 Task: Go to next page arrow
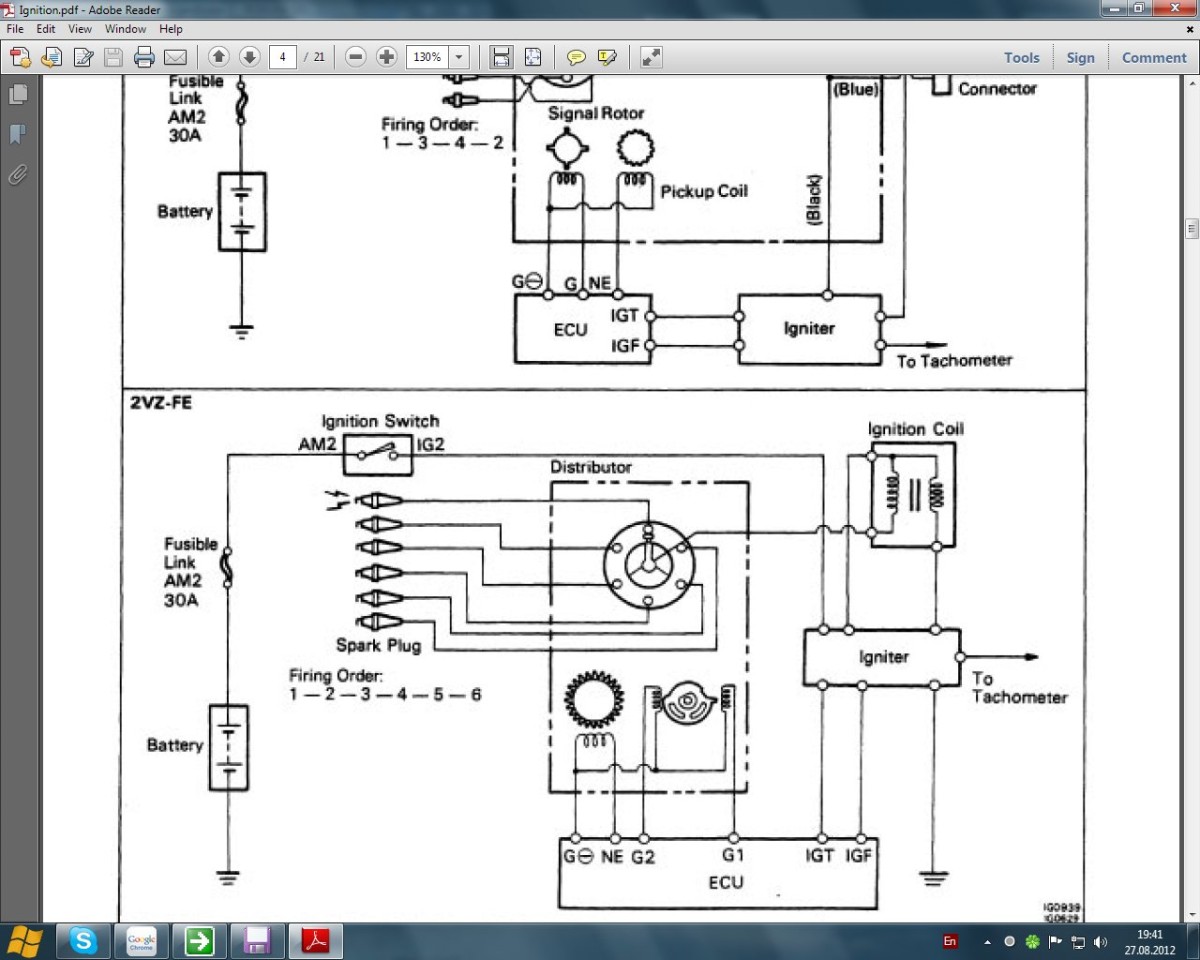(249, 57)
